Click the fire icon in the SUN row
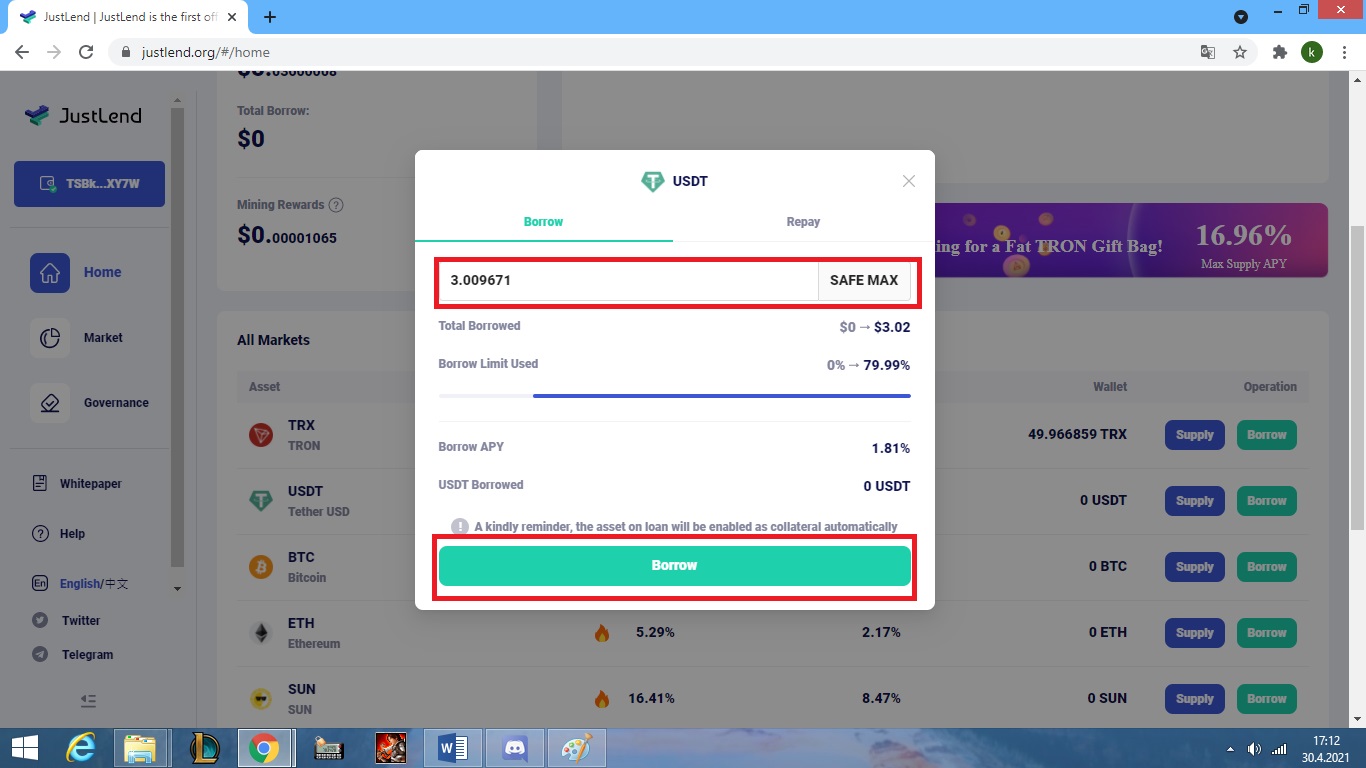Screen dimensions: 1366x768 pos(602,699)
